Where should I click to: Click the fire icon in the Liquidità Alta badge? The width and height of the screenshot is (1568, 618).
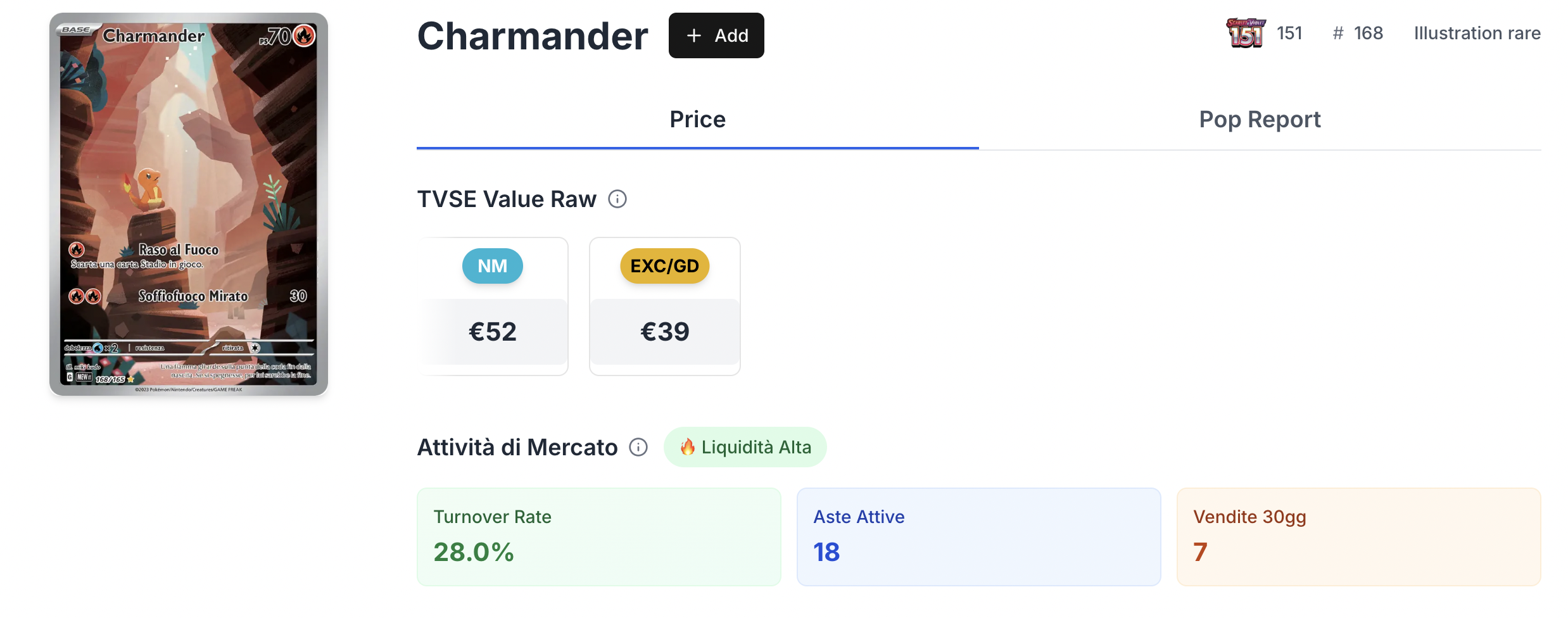(x=688, y=448)
